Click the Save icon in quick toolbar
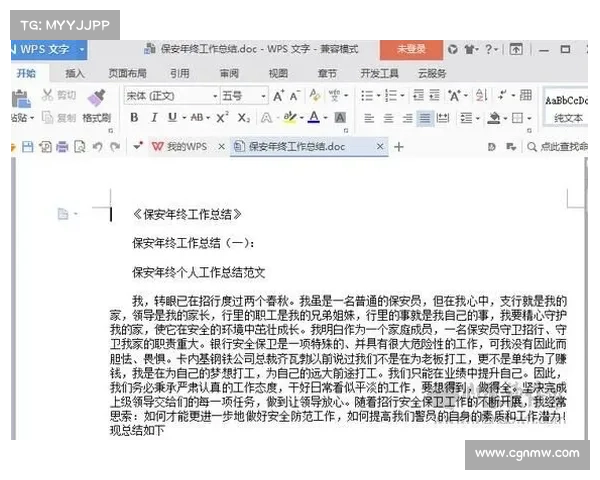 [x=28, y=147]
